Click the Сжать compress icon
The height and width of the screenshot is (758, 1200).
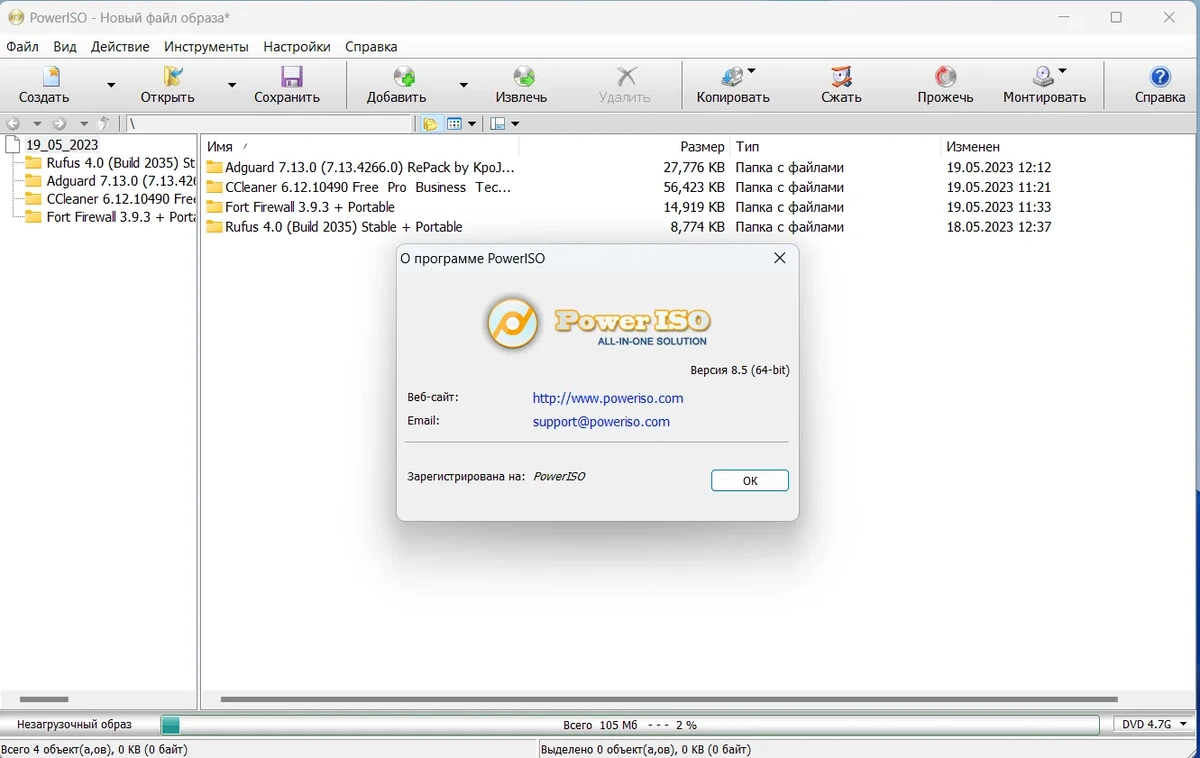(842, 77)
